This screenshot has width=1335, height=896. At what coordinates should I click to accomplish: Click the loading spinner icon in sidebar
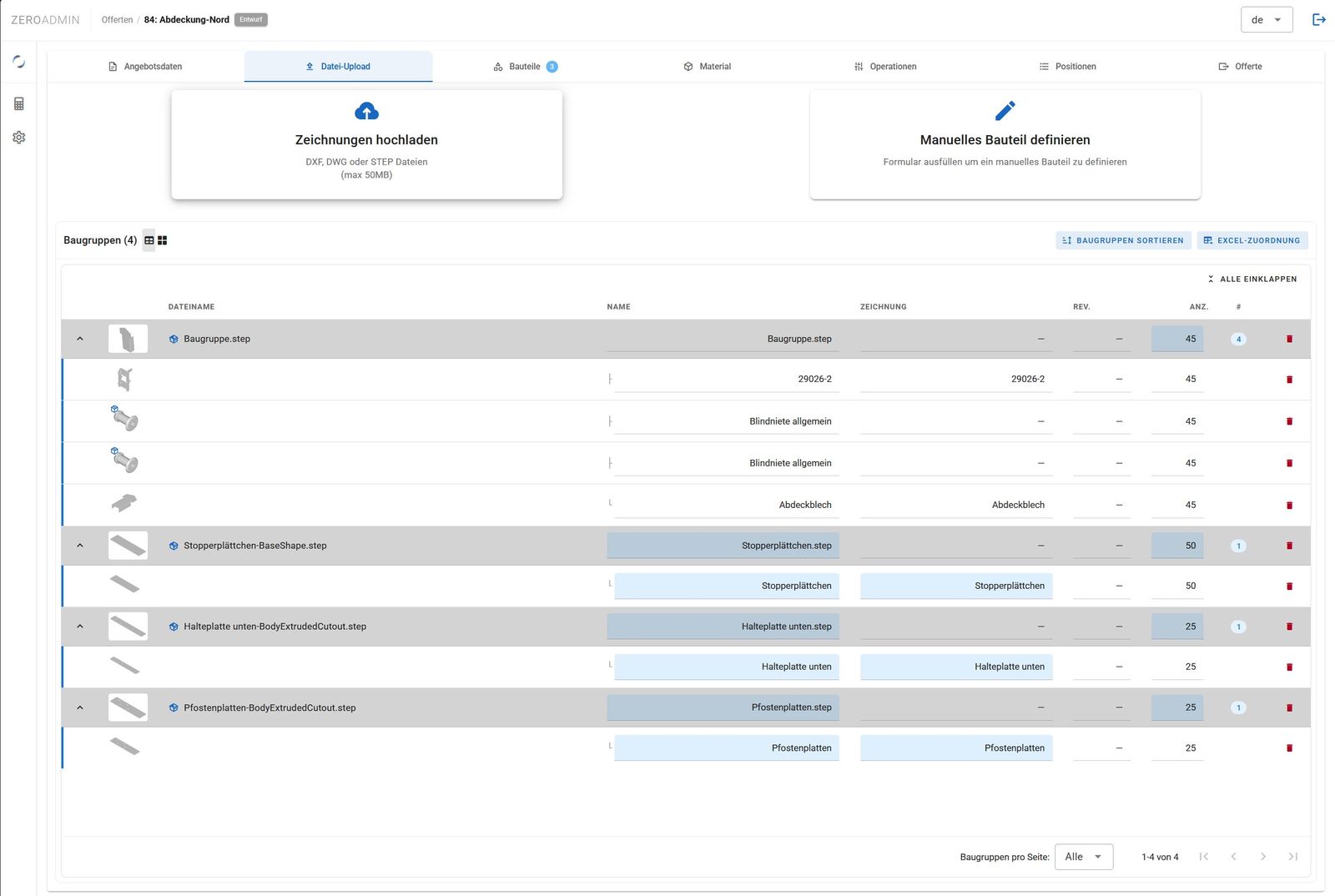pyautogui.click(x=18, y=62)
